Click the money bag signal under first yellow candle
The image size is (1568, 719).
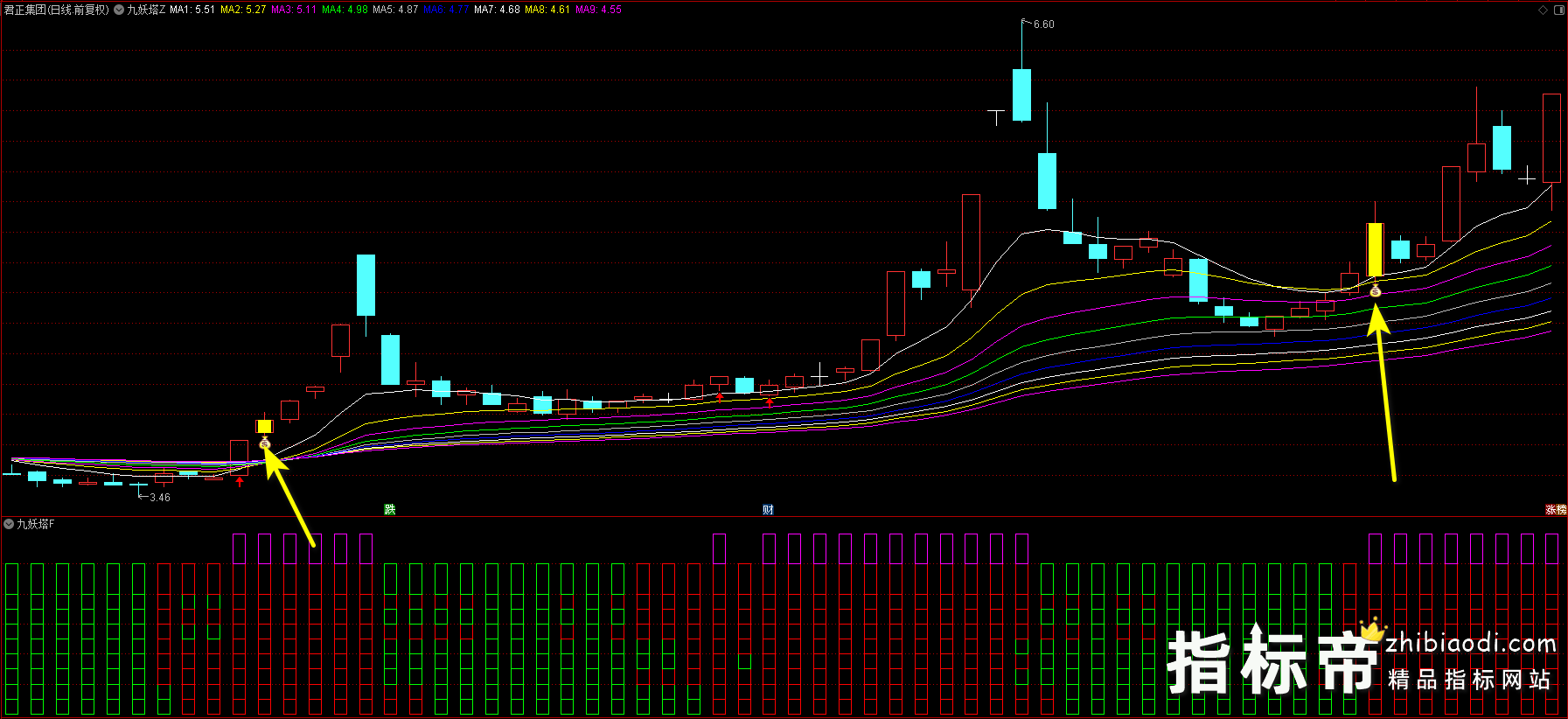265,443
